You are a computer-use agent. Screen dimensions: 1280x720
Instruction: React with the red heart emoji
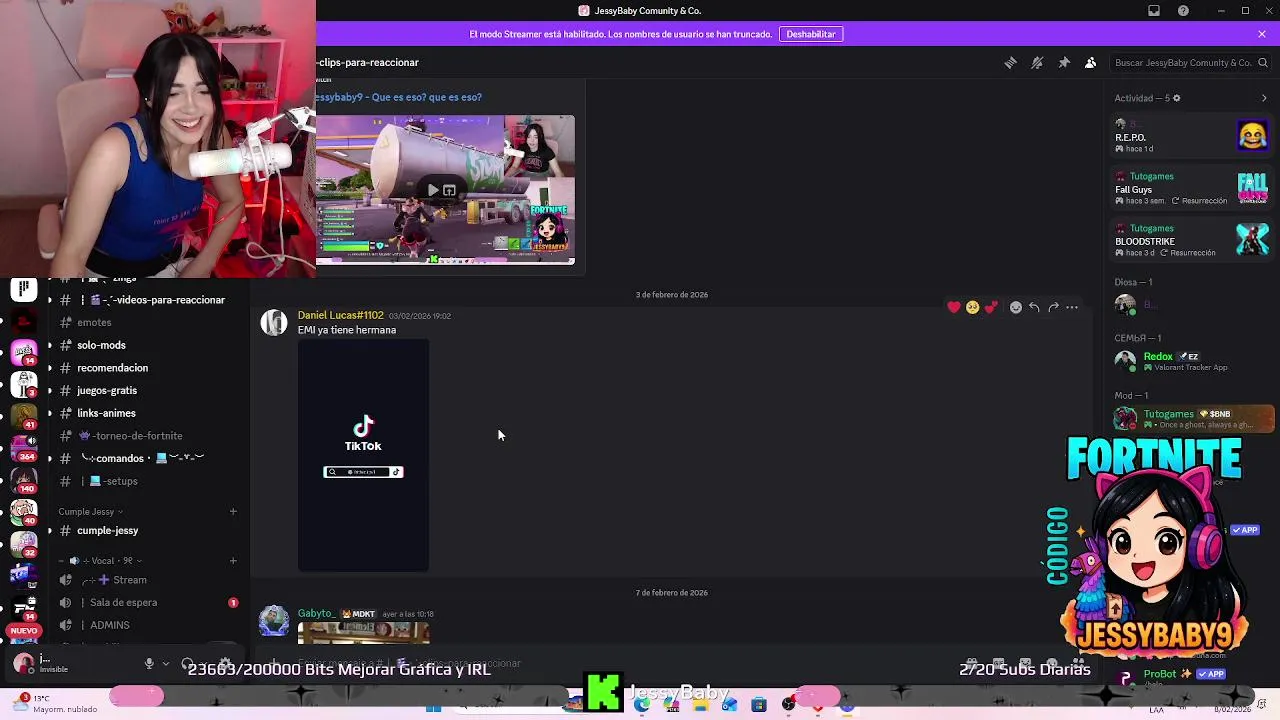click(953, 307)
